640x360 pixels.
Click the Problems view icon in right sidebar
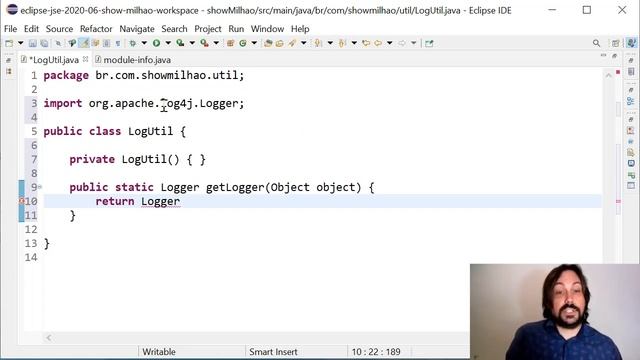click(631, 131)
